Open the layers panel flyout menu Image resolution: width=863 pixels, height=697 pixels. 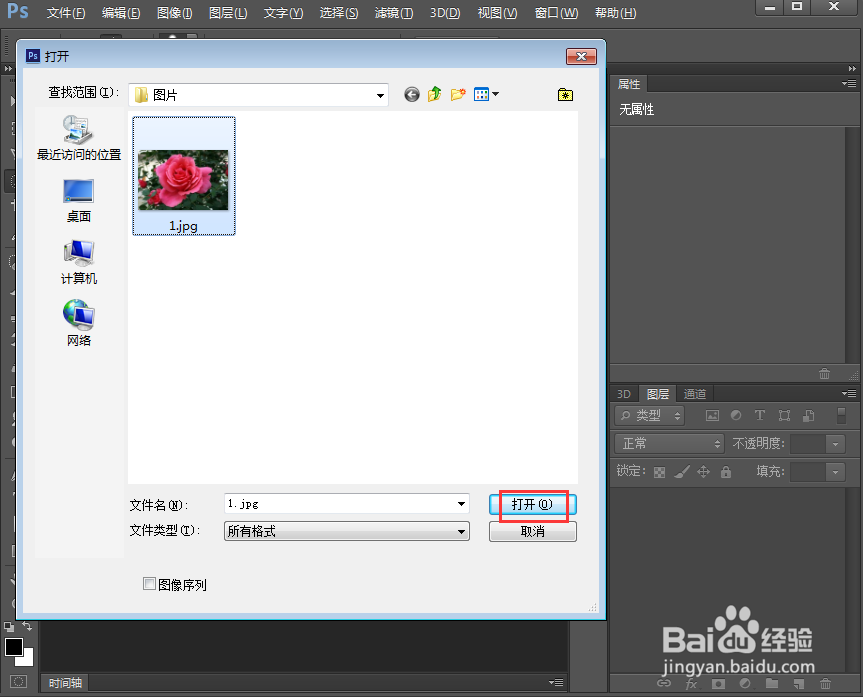click(x=849, y=394)
